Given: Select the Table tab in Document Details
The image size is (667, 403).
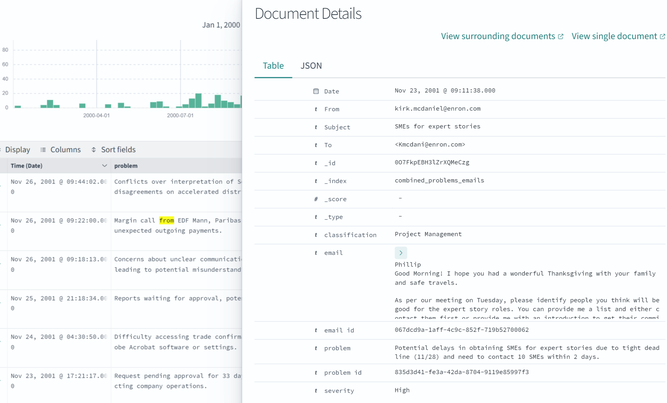Looking at the screenshot, I should pyautogui.click(x=273, y=66).
